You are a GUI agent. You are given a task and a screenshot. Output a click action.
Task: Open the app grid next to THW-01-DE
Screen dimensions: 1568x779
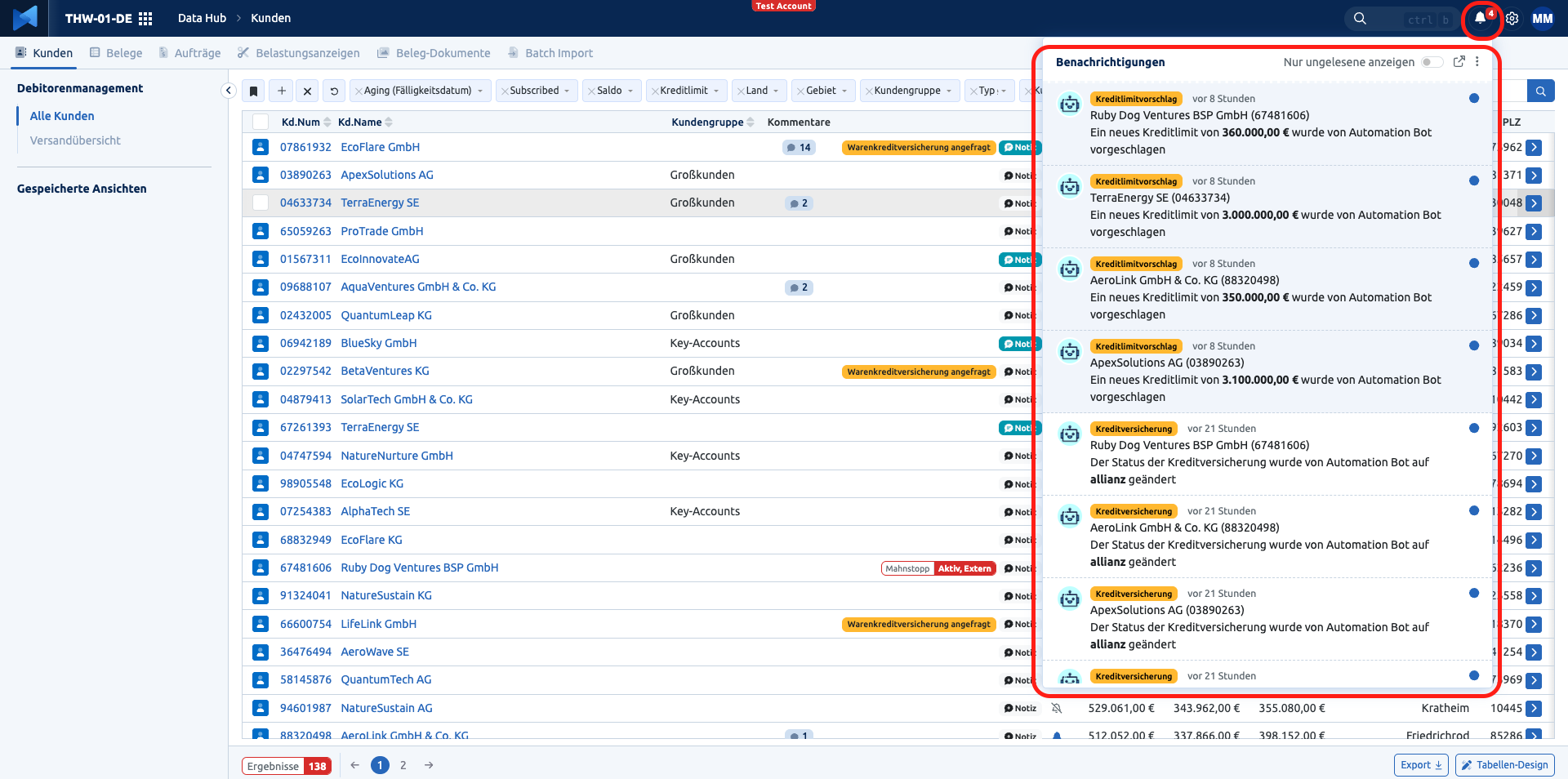click(145, 19)
